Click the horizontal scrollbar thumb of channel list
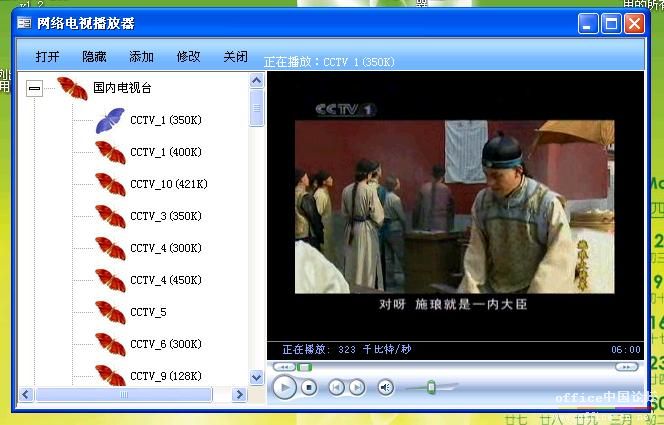Viewport: 664px width, 425px height. 124,395
